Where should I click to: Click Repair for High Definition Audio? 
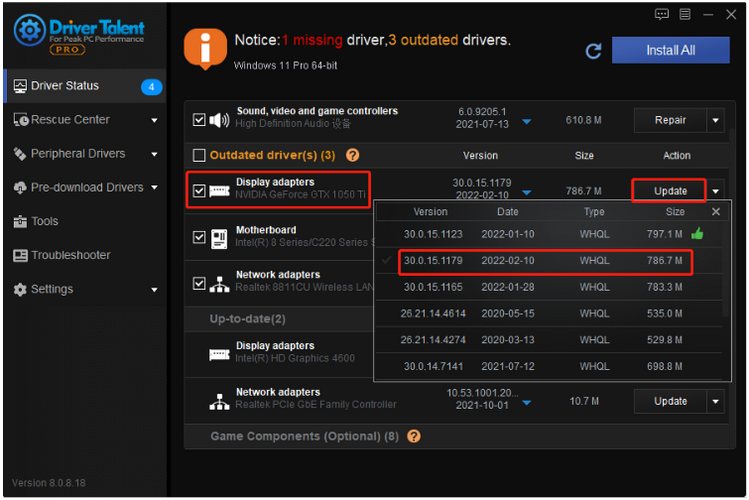click(x=670, y=120)
